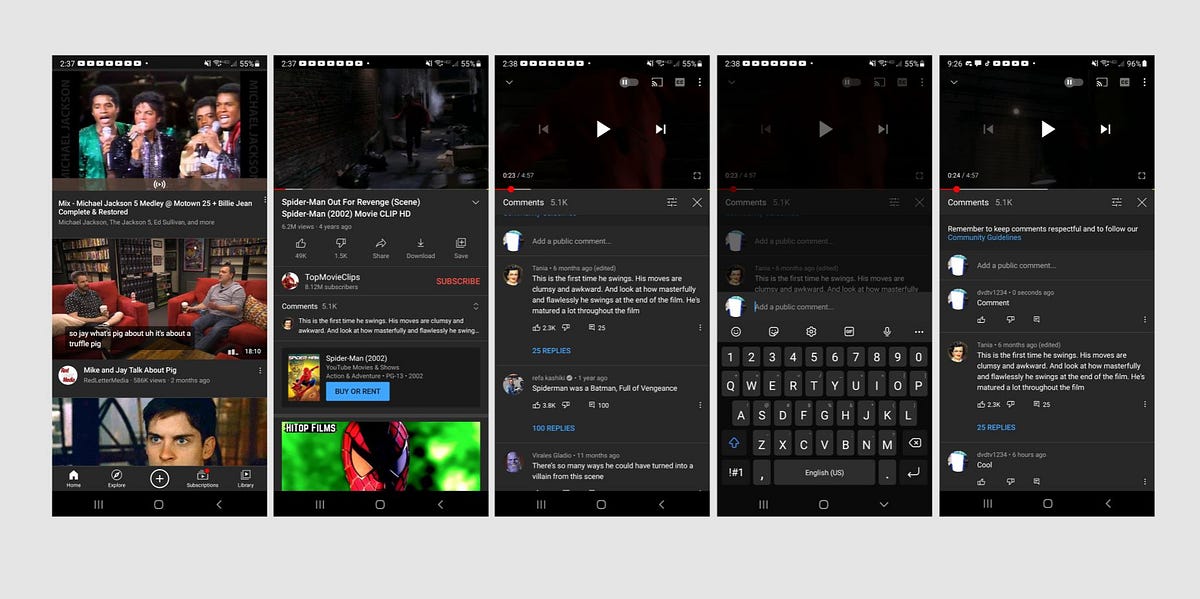1200x599 pixels.
Task: Tap the Cast icon on the video player
Action: click(658, 83)
